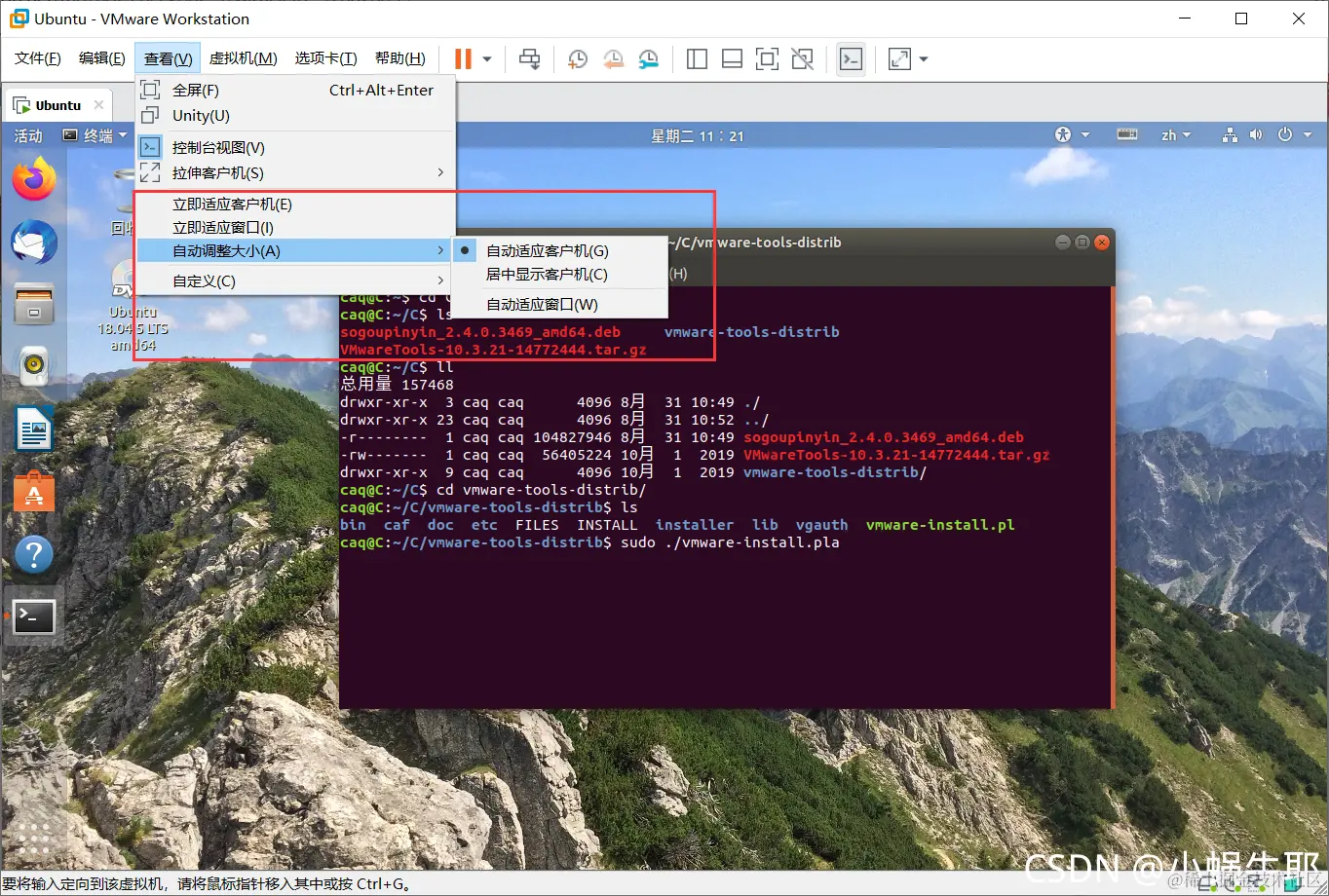This screenshot has height=896, width=1329.
Task: Maximize the terminal window
Action: coord(1082,242)
